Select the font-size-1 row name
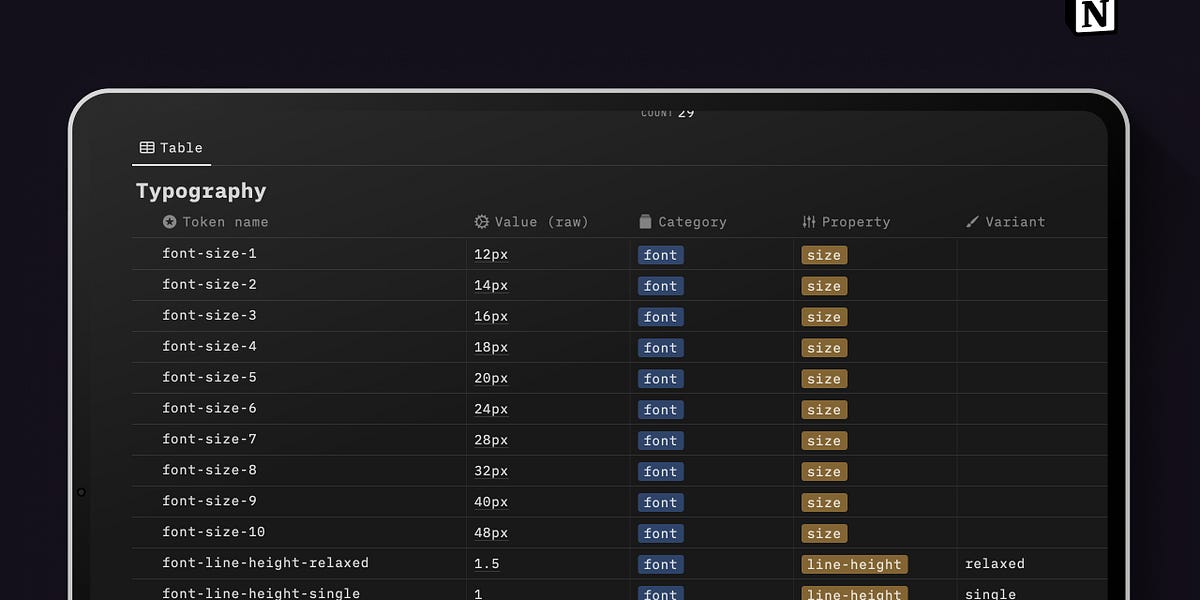The width and height of the screenshot is (1200, 600). pyautogui.click(x=210, y=254)
